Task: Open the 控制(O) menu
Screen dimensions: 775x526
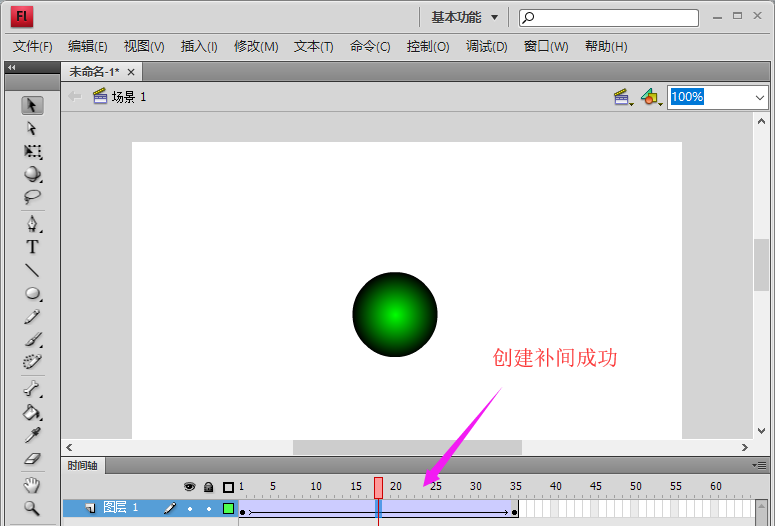Action: click(428, 46)
